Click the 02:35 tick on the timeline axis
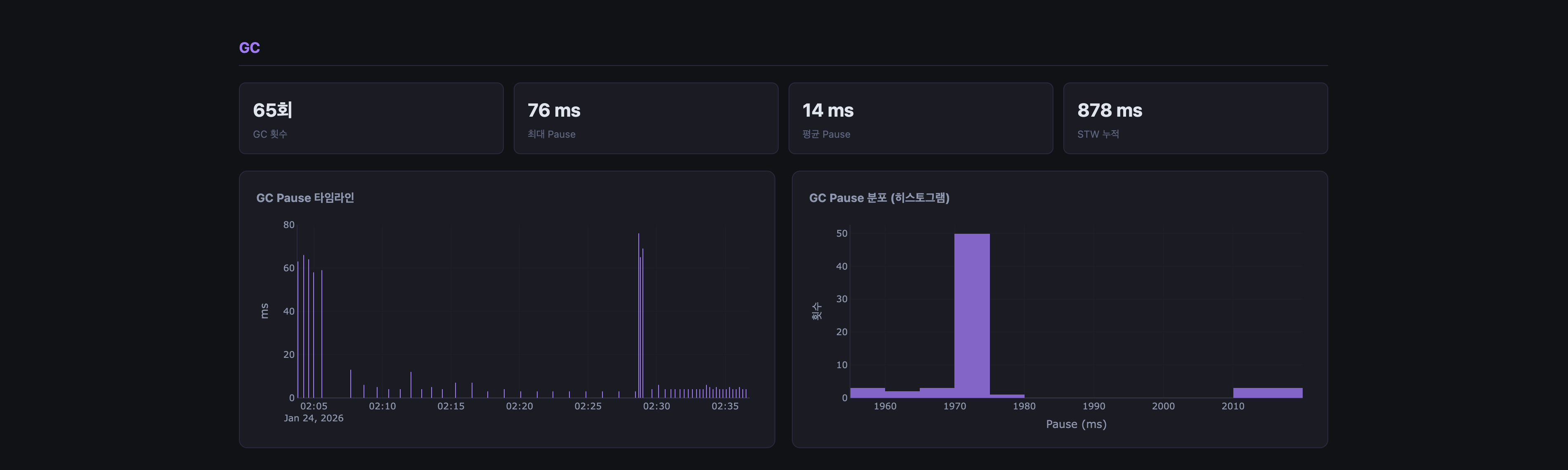This screenshot has height=470, width=1568. [x=725, y=406]
